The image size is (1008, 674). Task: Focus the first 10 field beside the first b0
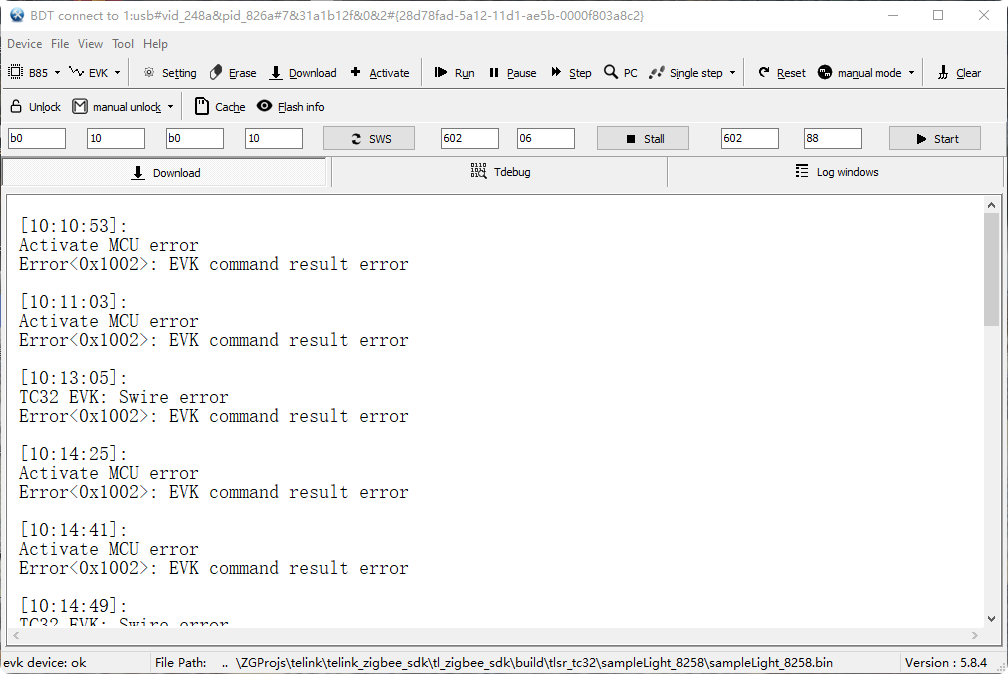coord(116,138)
